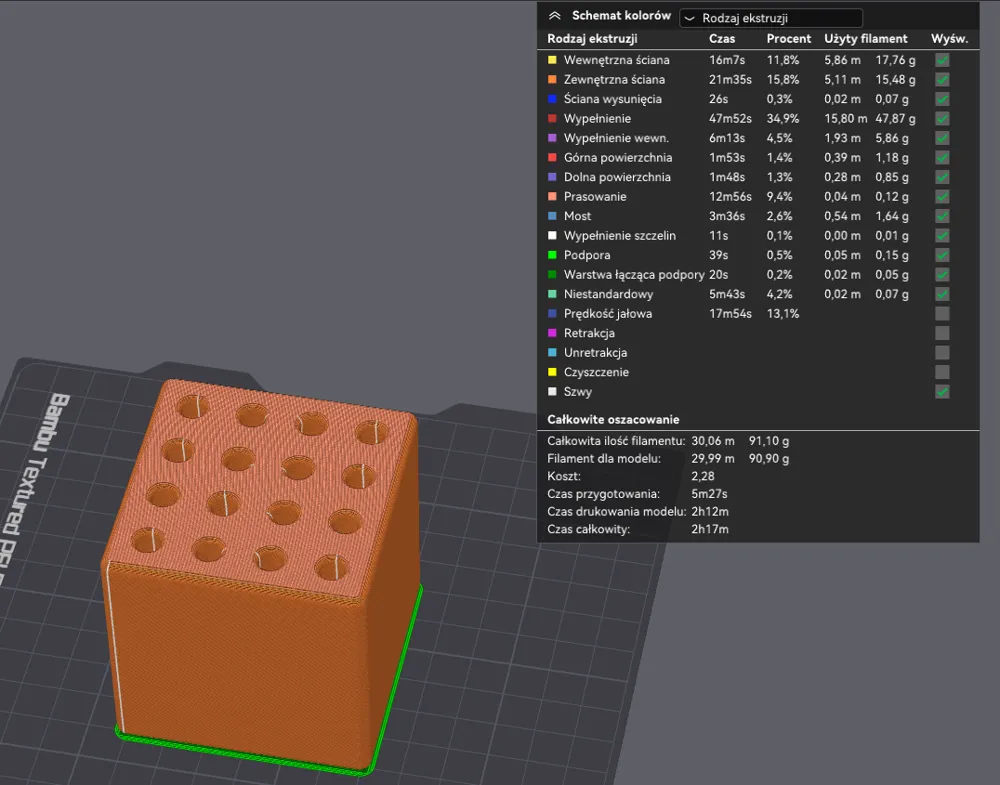Click the Filament dla modelu 90,90 g value
This screenshot has width=1000, height=785.
pyautogui.click(x=769, y=459)
